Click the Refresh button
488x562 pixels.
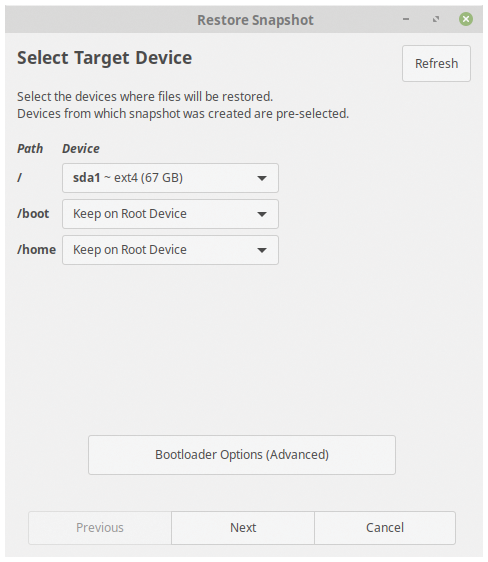click(436, 63)
